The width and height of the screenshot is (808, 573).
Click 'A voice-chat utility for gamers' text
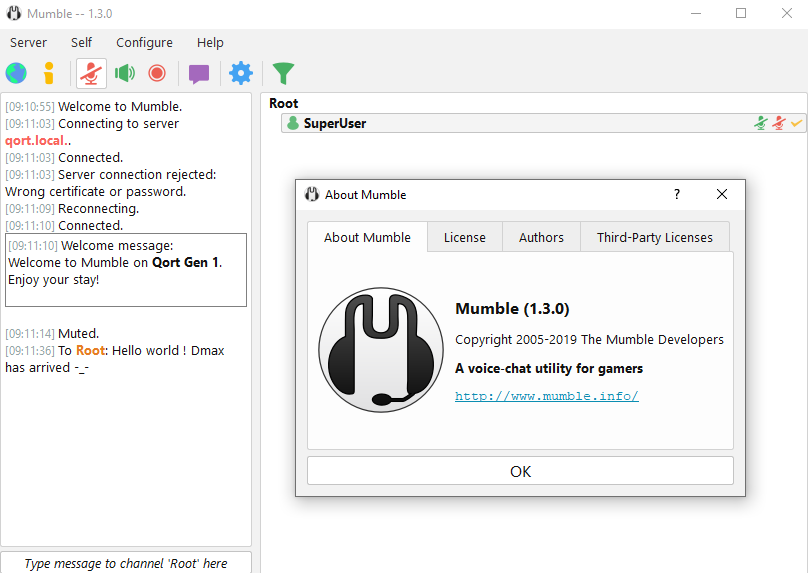[549, 368]
